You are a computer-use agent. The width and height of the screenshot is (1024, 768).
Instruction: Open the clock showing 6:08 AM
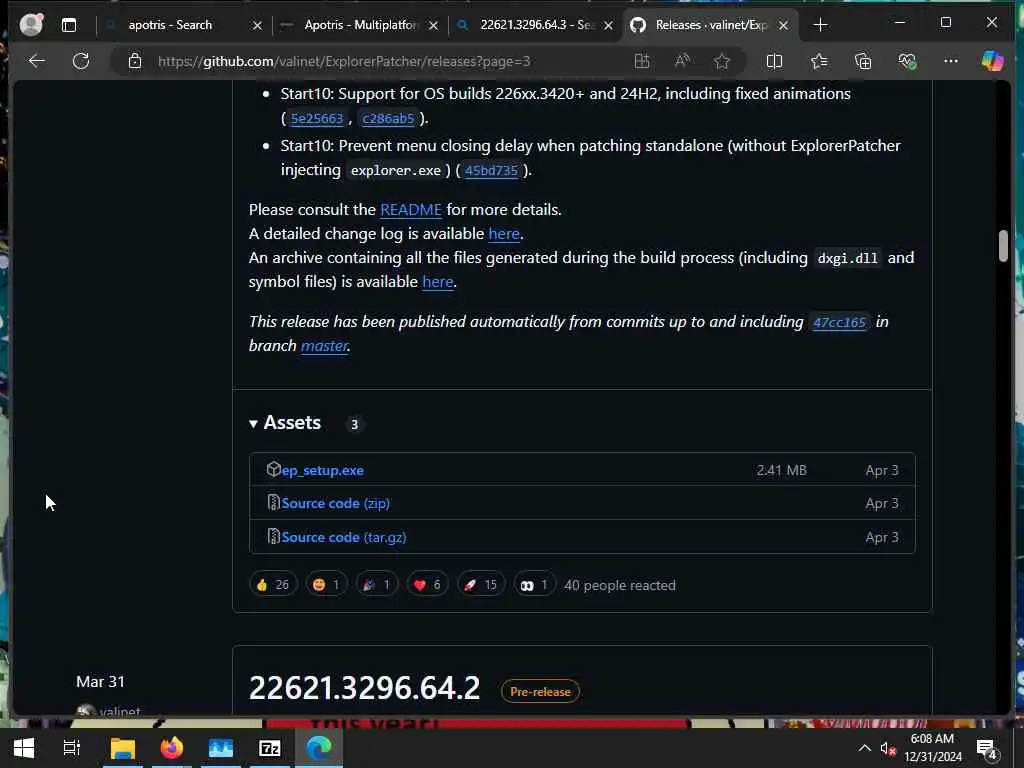(933, 748)
